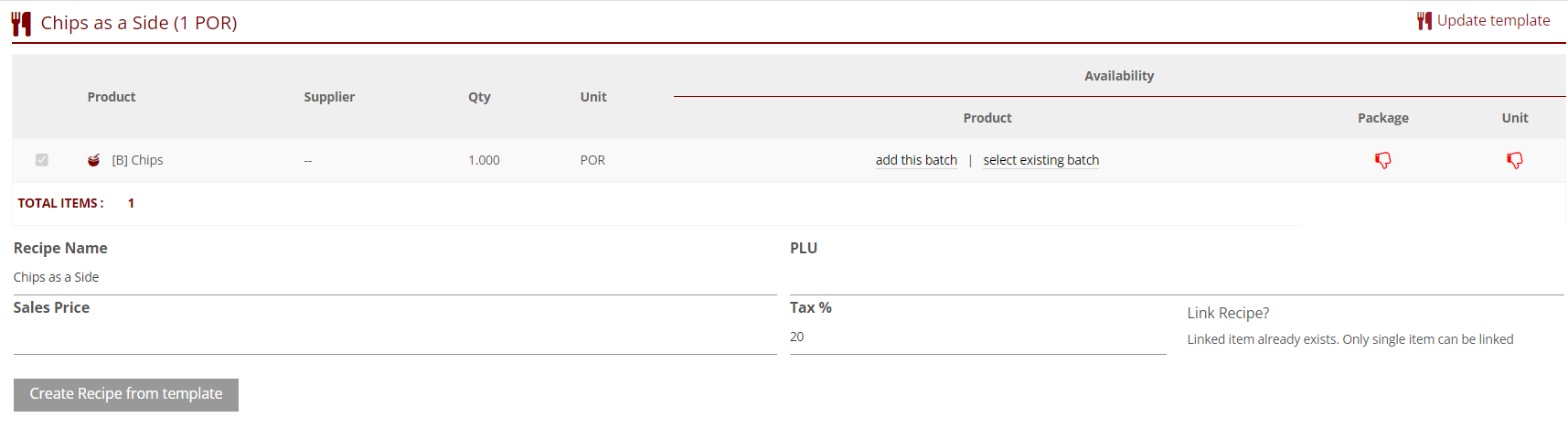Click the Availability header group
Screen dimensions: 1568x439
[1118, 76]
